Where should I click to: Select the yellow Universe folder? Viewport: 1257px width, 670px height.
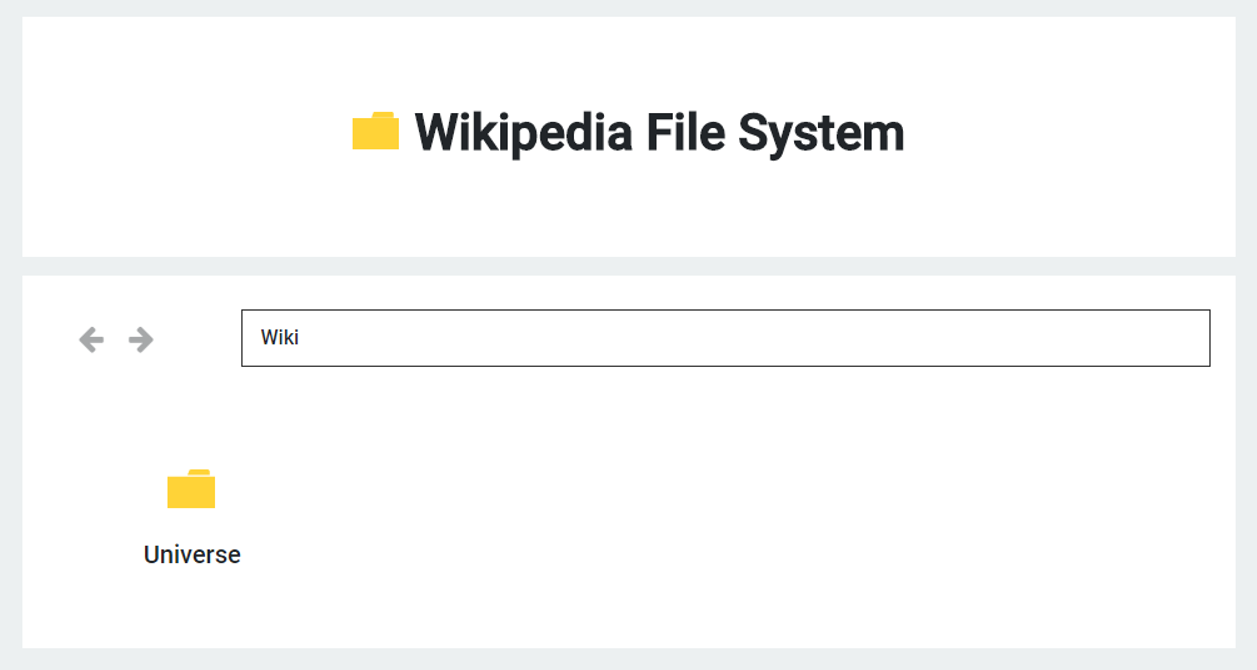click(x=191, y=489)
